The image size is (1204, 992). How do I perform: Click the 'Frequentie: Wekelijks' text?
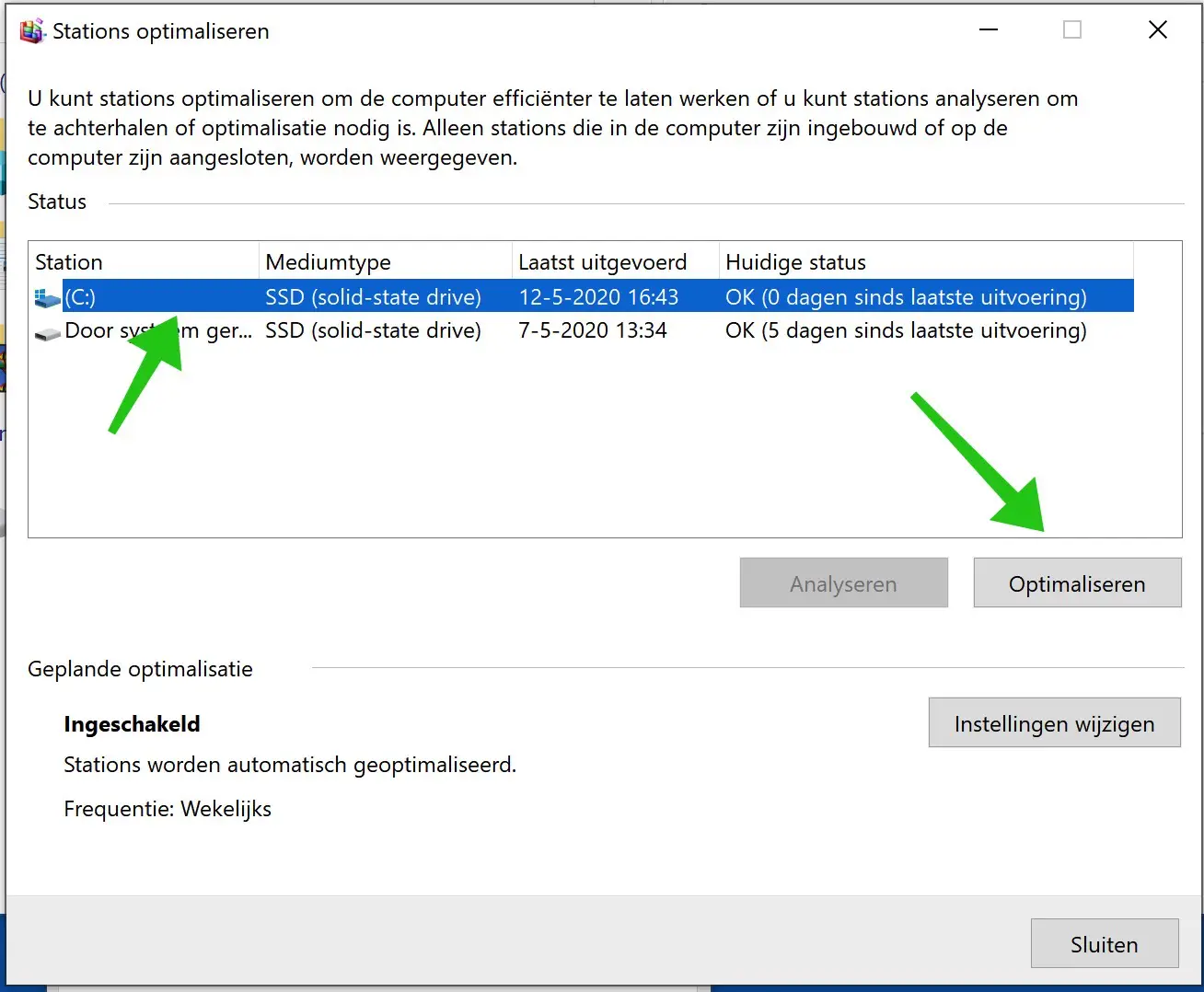tap(168, 808)
